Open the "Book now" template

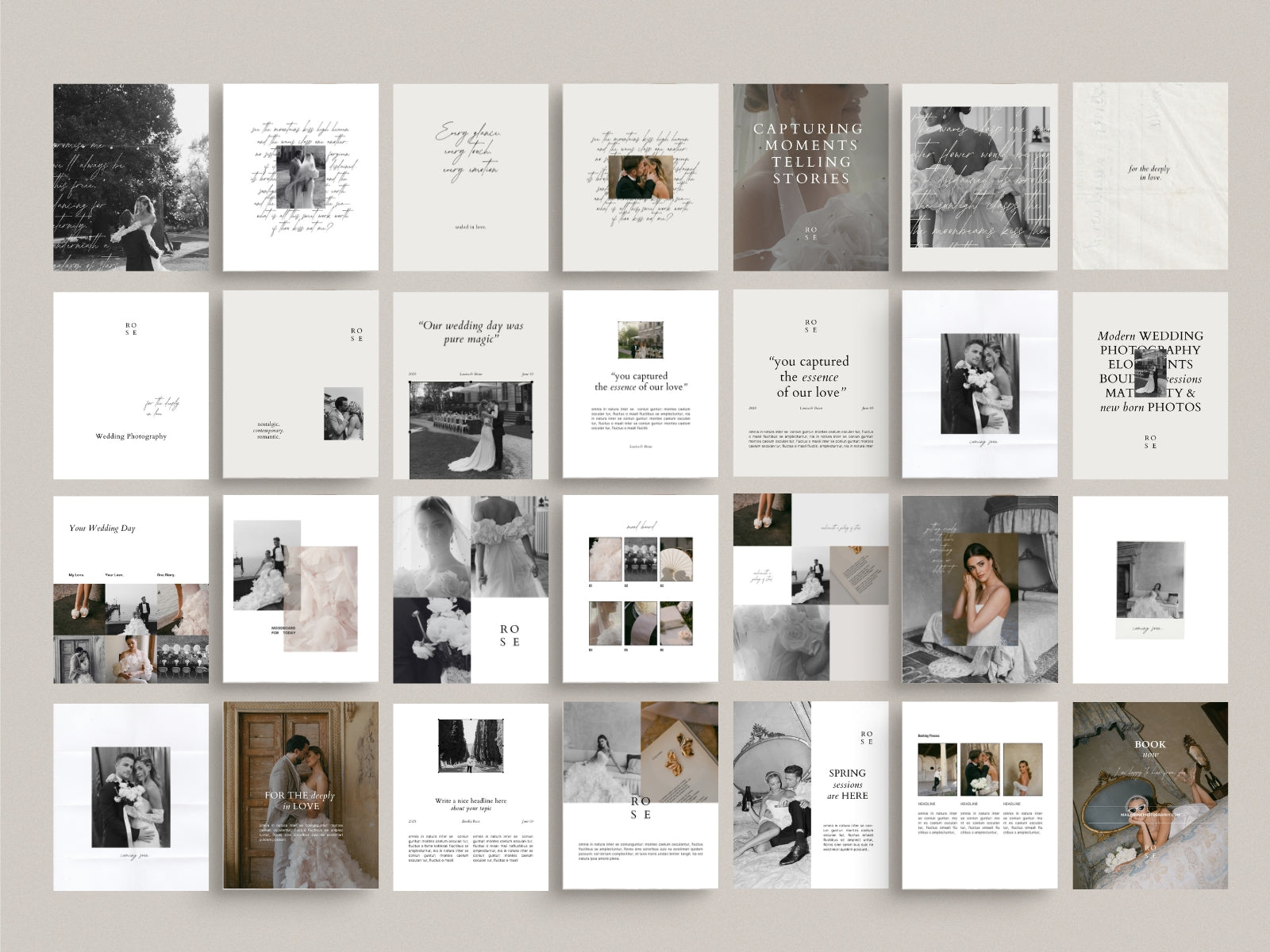(1150, 796)
